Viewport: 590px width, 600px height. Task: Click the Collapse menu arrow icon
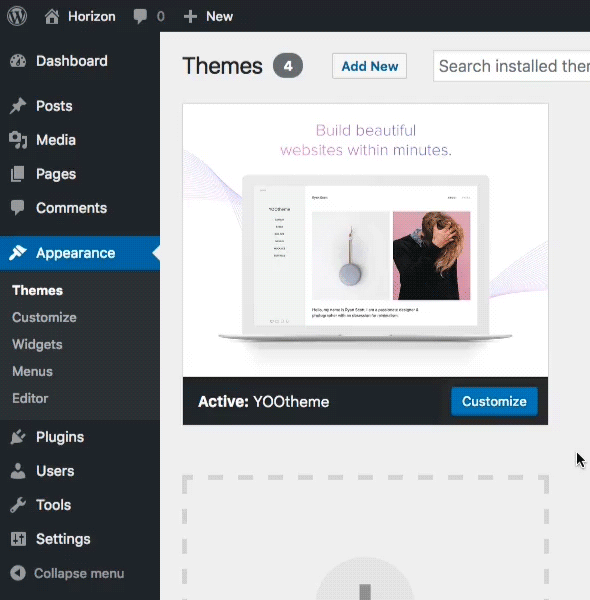point(18,573)
